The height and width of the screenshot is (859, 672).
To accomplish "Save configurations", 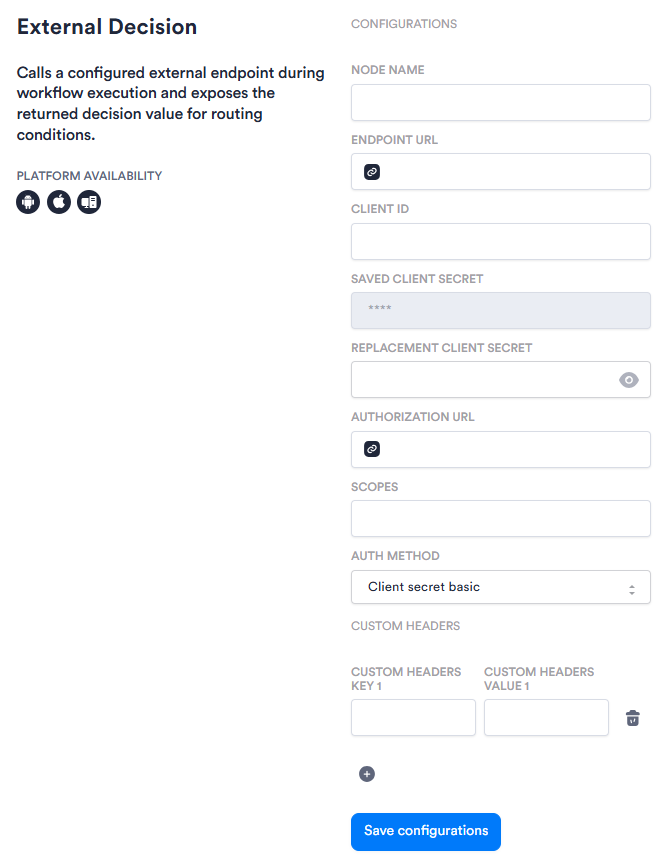I will [x=426, y=831].
